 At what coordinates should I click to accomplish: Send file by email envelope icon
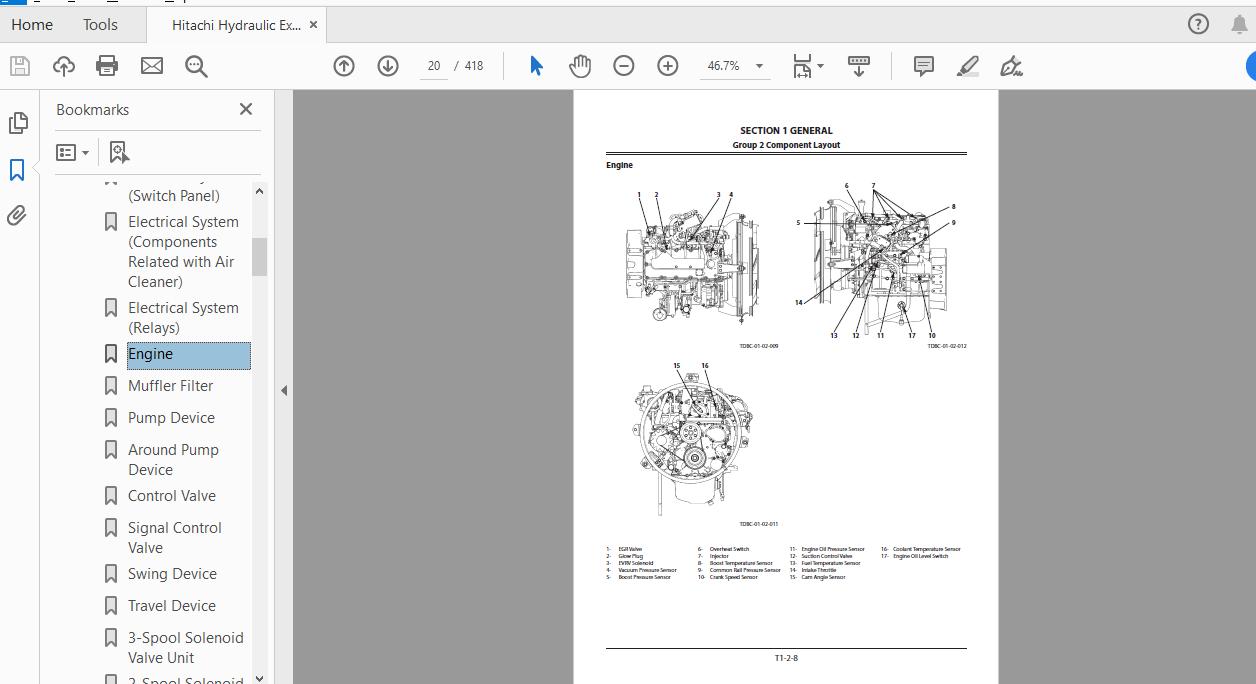(x=152, y=66)
